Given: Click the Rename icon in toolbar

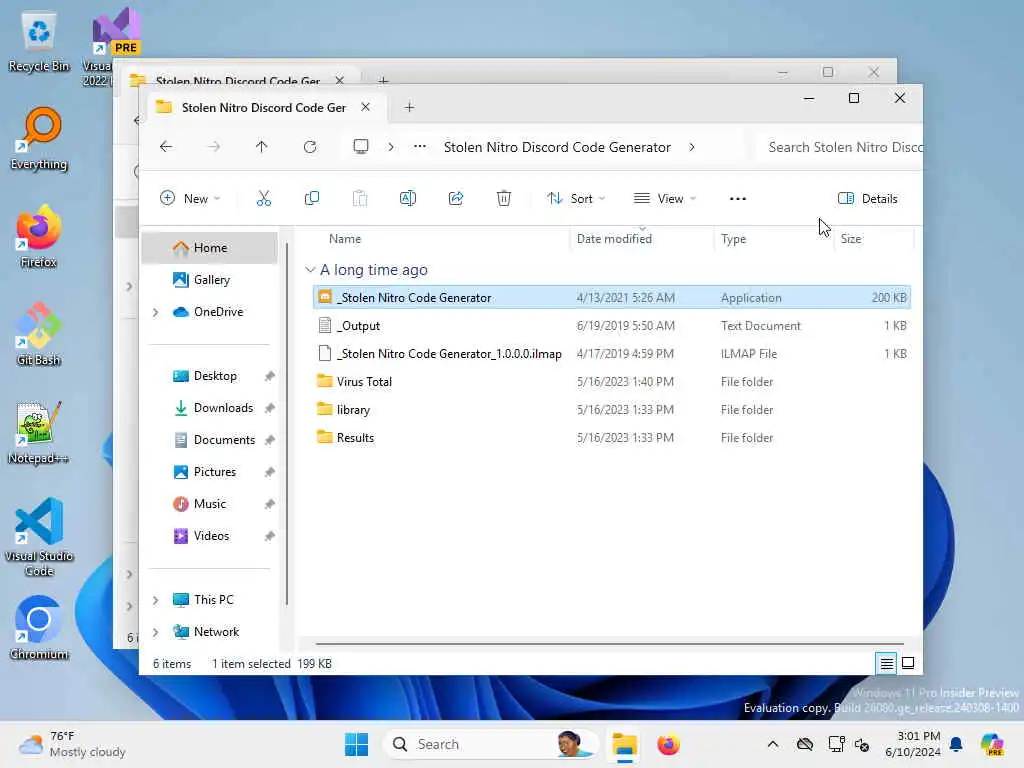Looking at the screenshot, I should (408, 199).
